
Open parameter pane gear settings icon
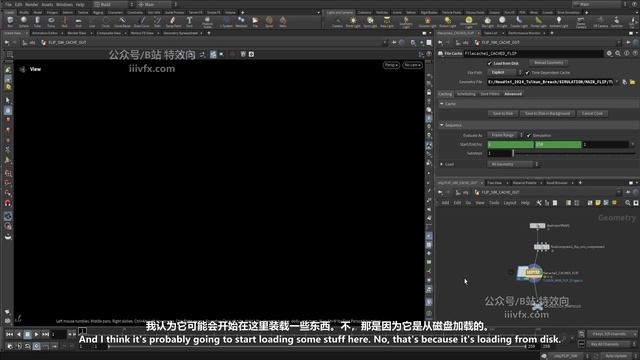pos(609,53)
